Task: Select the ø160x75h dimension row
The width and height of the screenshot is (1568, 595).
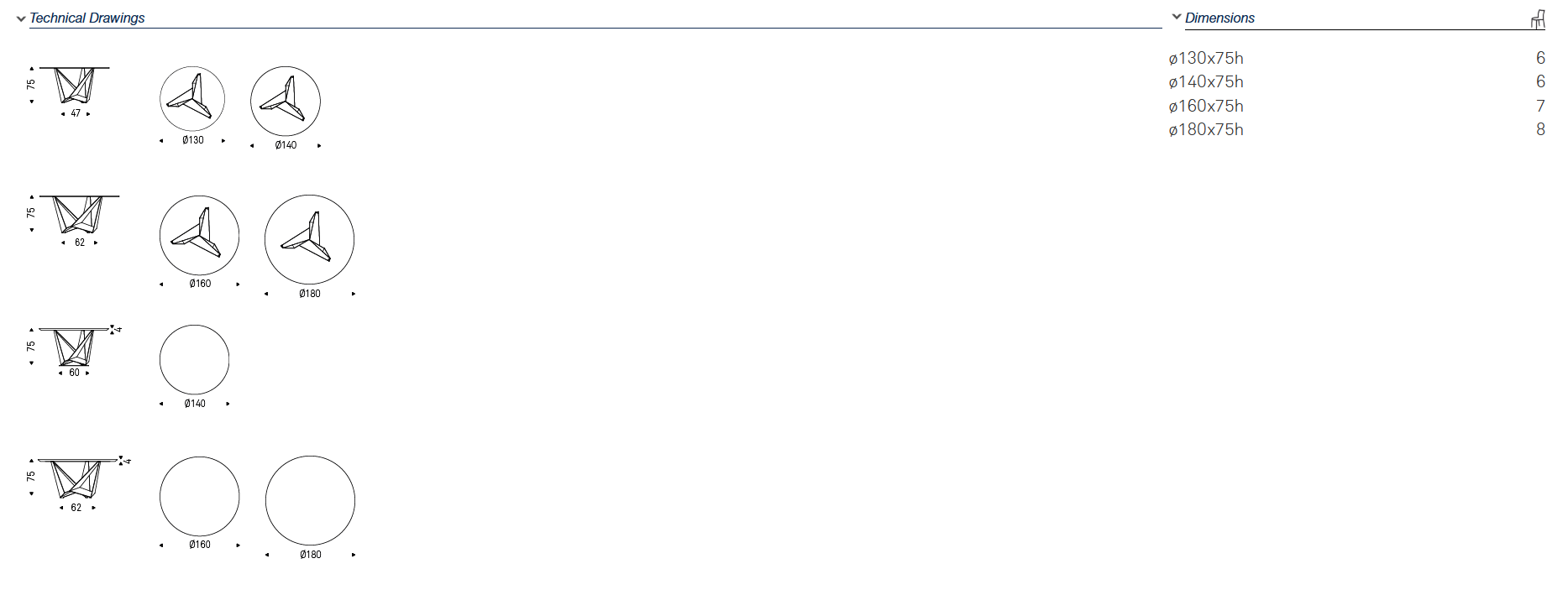Action: [x=1356, y=106]
